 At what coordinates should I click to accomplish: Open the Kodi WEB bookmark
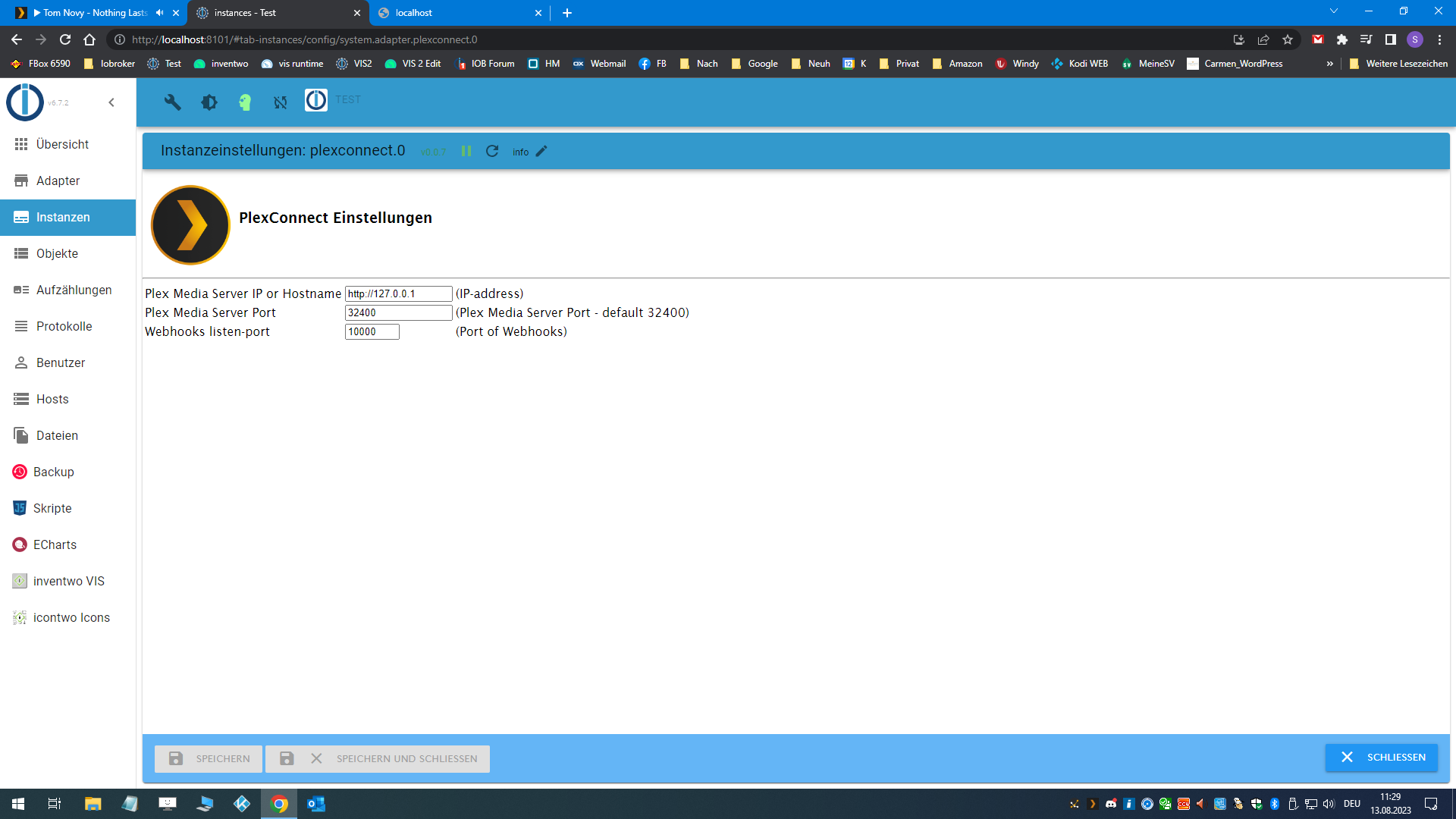[x=1080, y=64]
